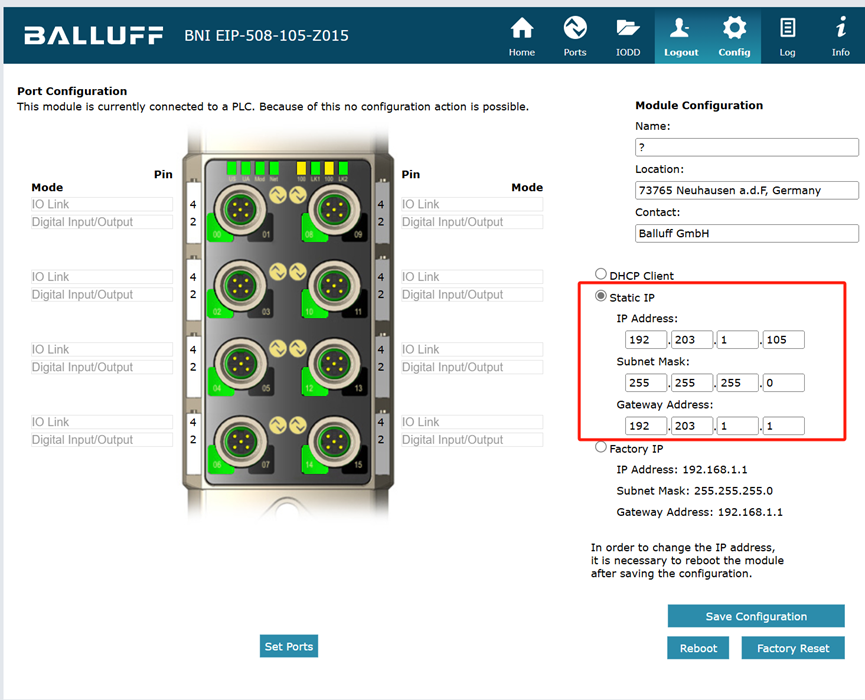Select port connector 06/07 on module image

240,441
